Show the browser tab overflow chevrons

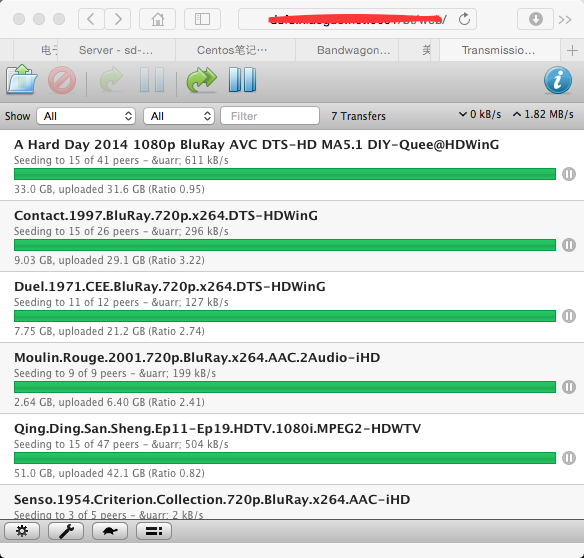point(565,19)
